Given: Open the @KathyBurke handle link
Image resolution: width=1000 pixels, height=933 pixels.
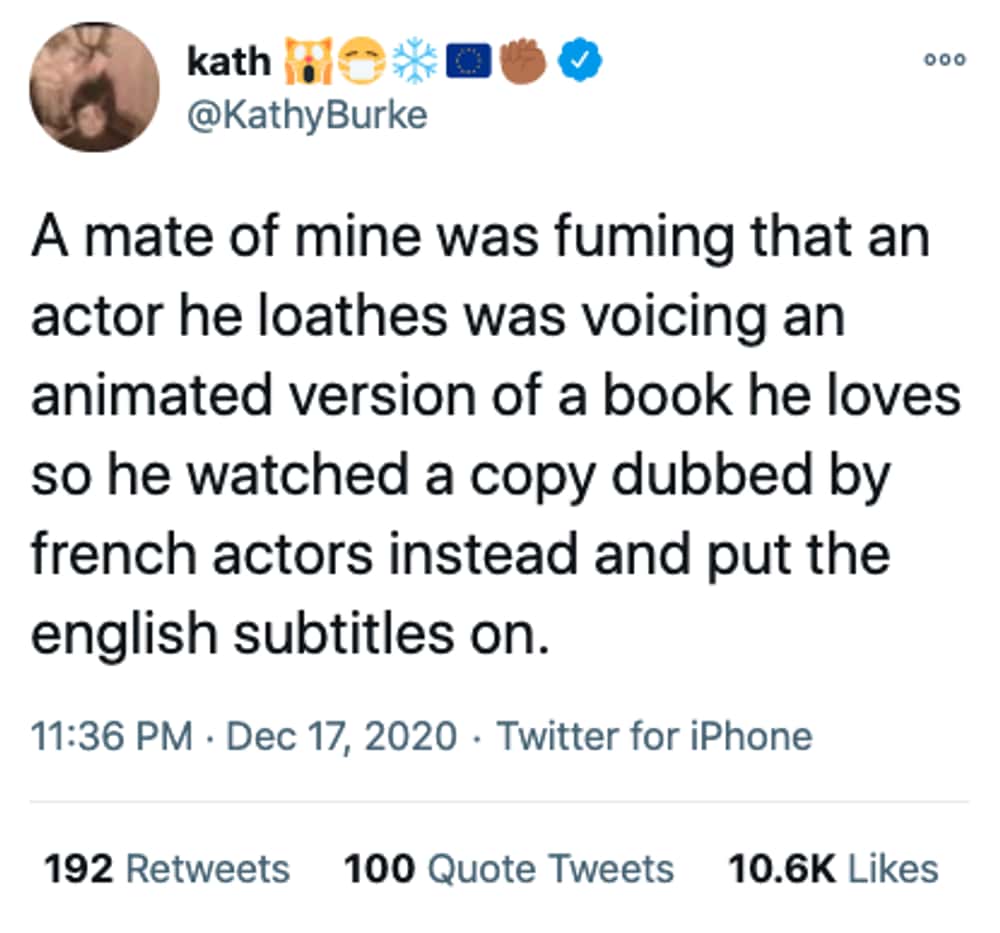Looking at the screenshot, I should (x=307, y=116).
